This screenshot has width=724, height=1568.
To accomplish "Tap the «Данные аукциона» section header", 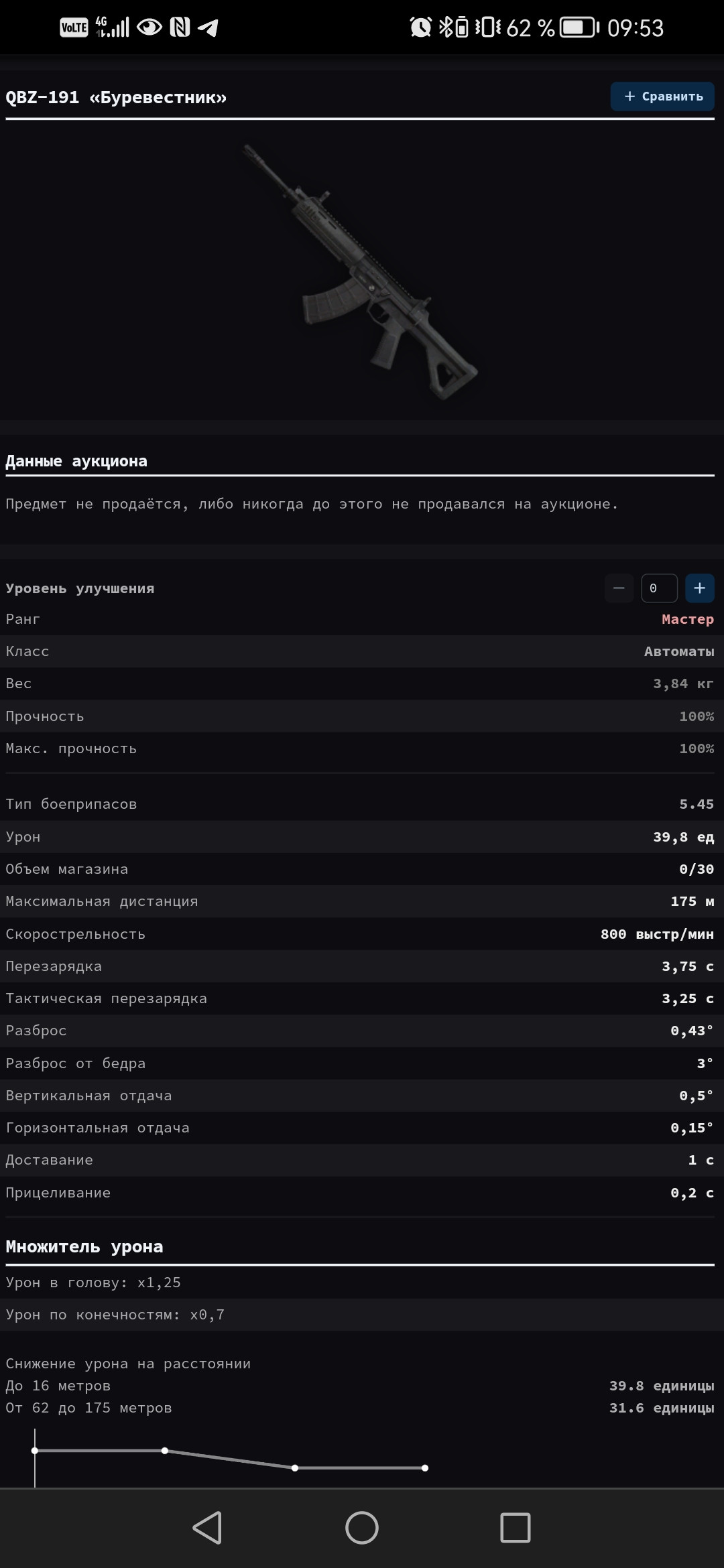I will coord(76,461).
